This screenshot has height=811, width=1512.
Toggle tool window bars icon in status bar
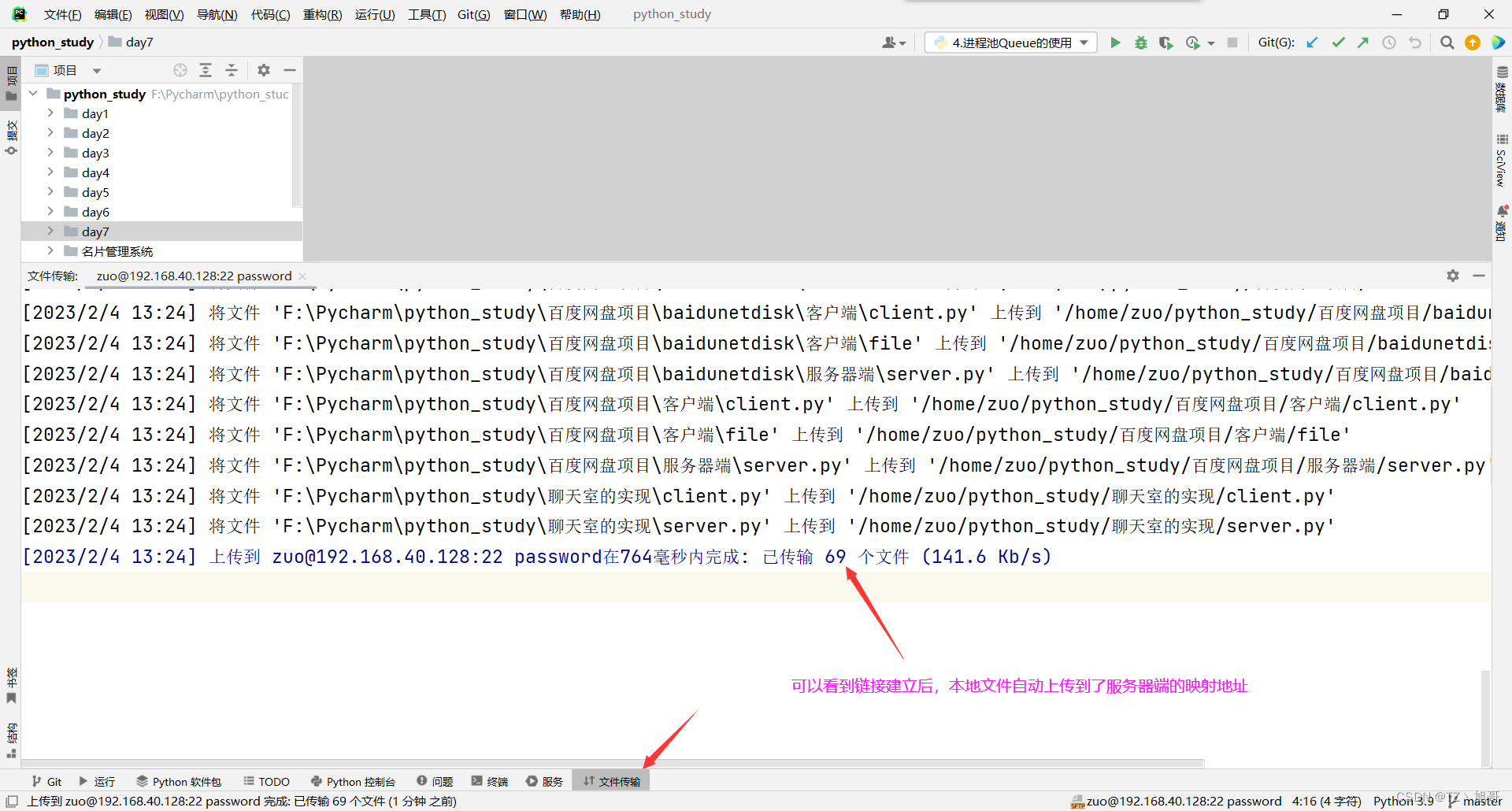(12, 801)
